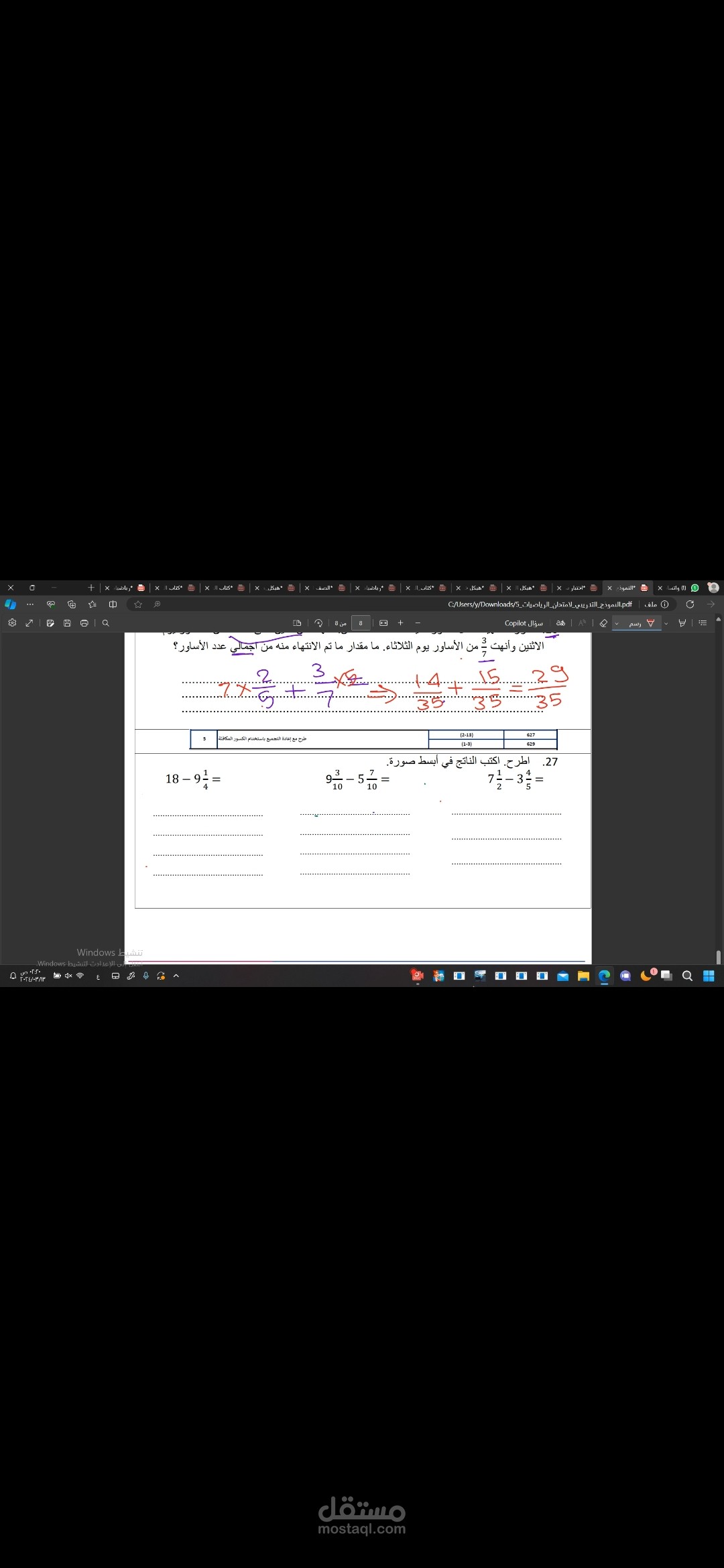Zoom out with minus button
This screenshot has width=724, height=1568.
click(418, 623)
